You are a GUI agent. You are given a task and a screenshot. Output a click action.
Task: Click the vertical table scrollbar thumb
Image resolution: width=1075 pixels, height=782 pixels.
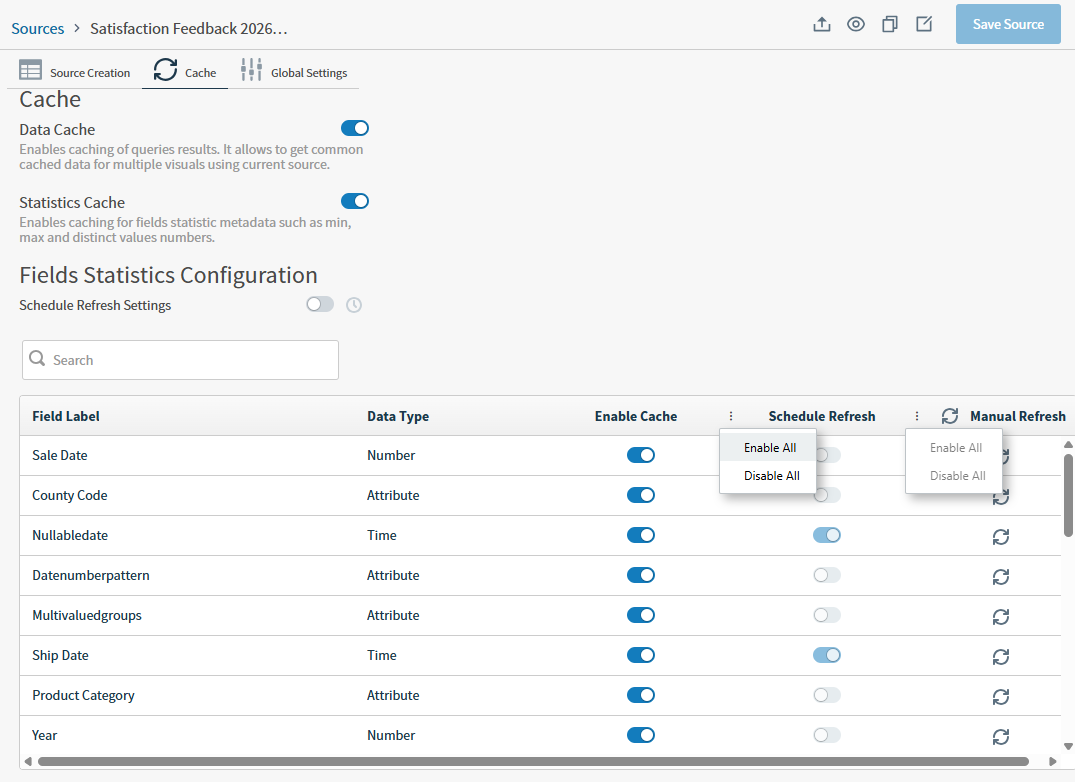[x=1068, y=495]
